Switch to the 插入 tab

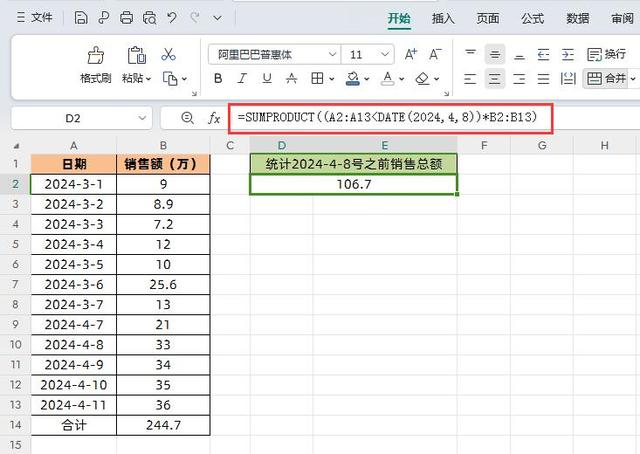coord(443,18)
